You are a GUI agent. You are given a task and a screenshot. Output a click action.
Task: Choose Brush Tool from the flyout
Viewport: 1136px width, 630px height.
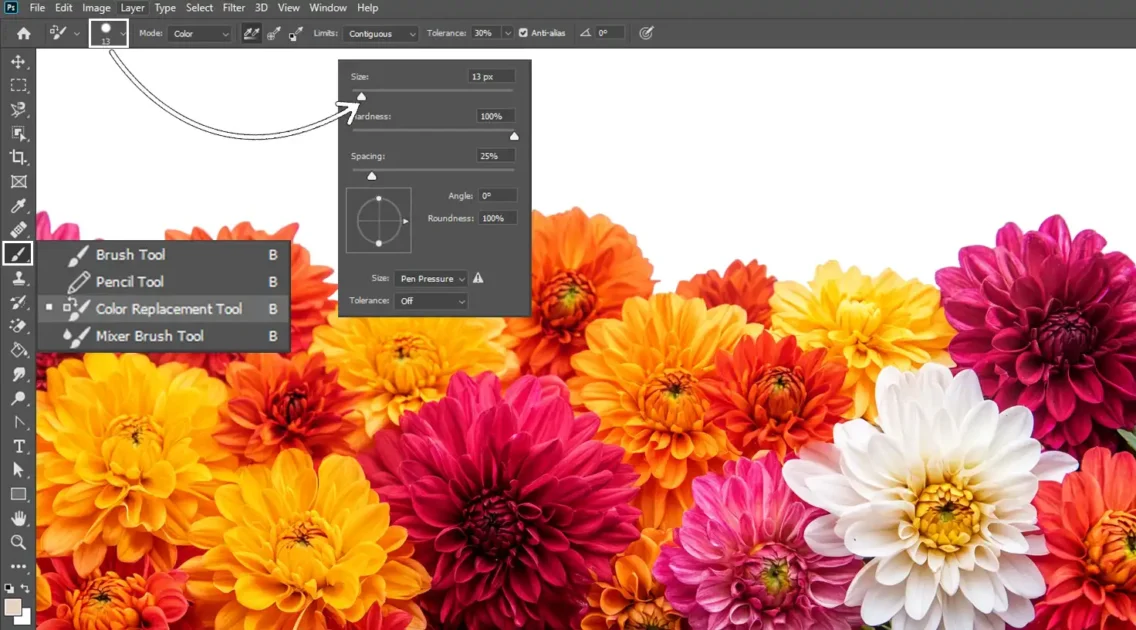[164, 255]
